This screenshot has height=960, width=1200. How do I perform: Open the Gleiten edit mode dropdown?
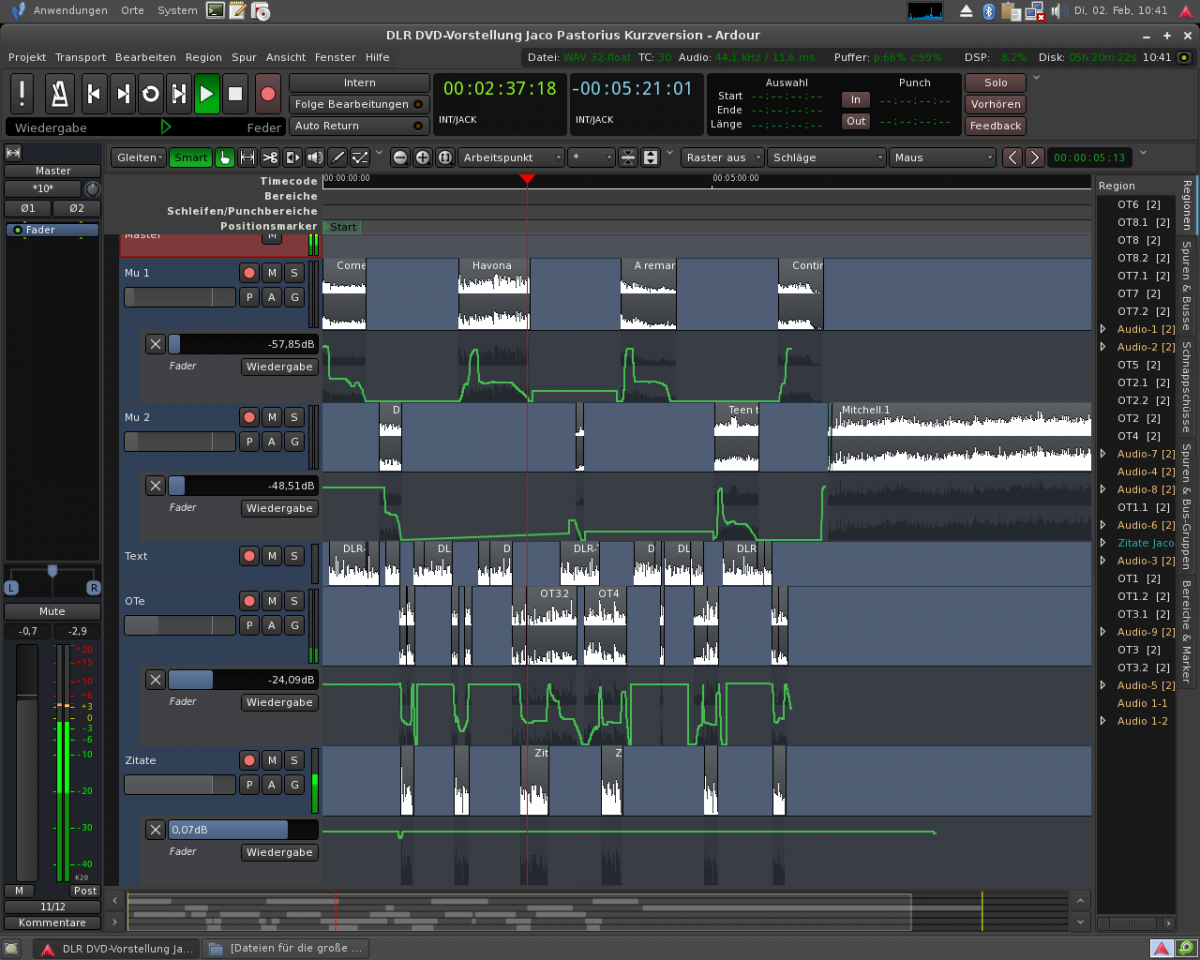(x=139, y=158)
